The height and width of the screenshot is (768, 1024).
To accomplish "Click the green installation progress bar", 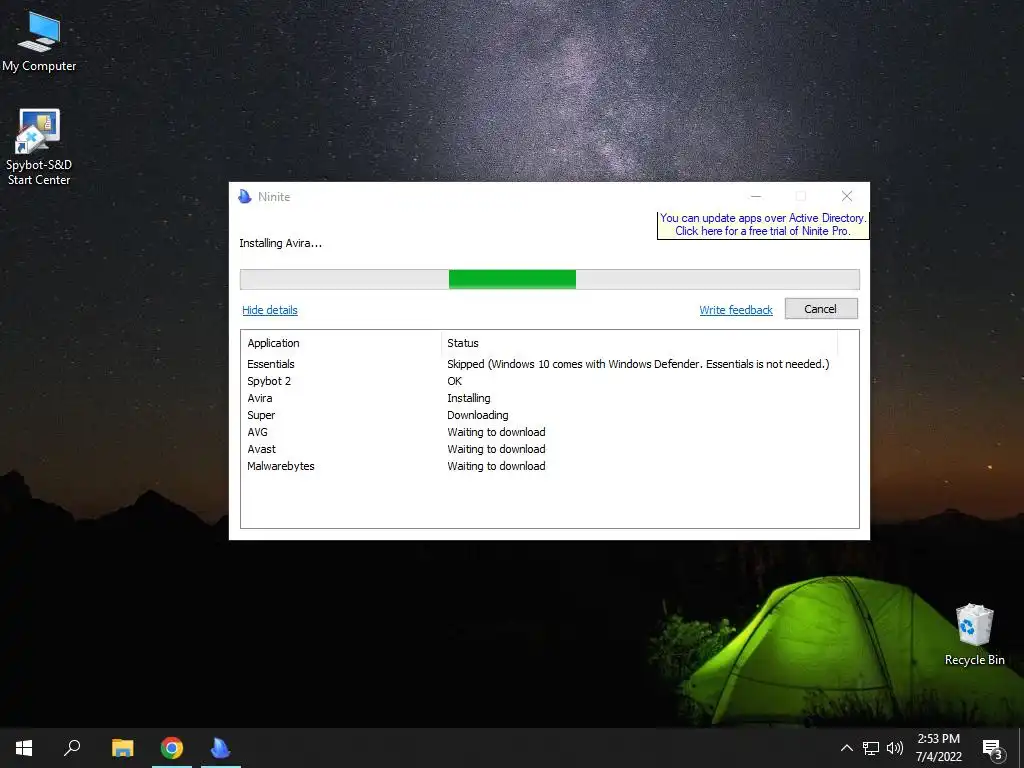I will pyautogui.click(x=550, y=280).
